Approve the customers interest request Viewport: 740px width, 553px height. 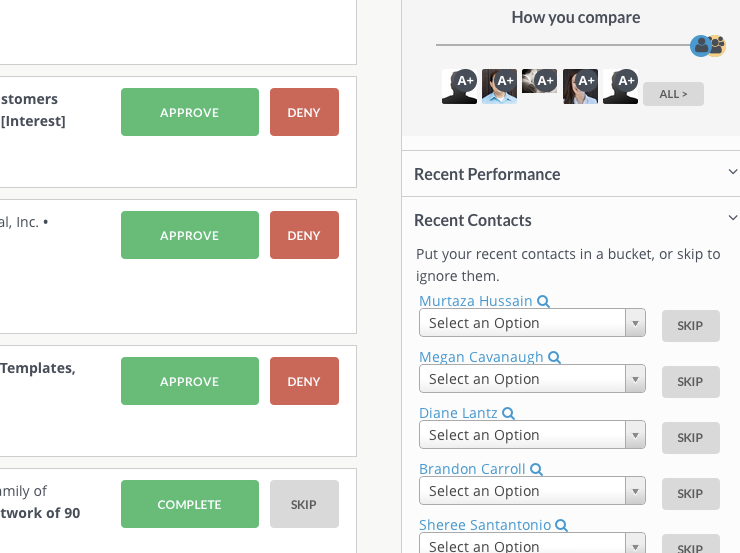tap(189, 112)
